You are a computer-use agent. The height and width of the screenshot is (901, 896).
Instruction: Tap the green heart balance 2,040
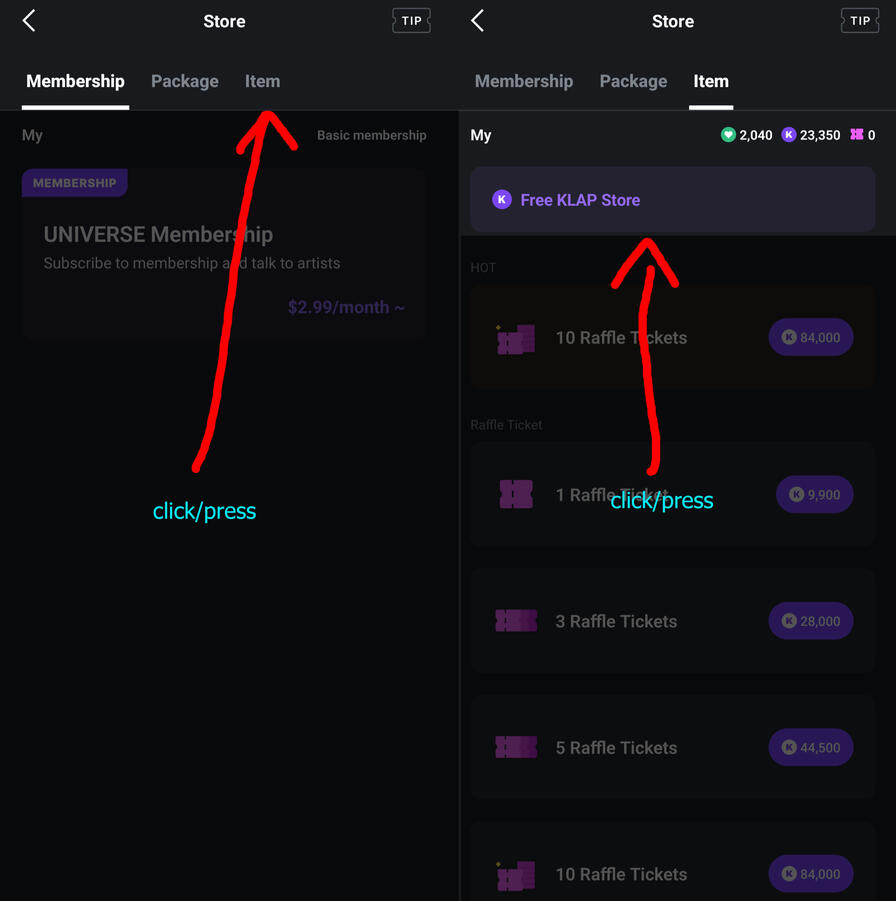[x=747, y=135]
